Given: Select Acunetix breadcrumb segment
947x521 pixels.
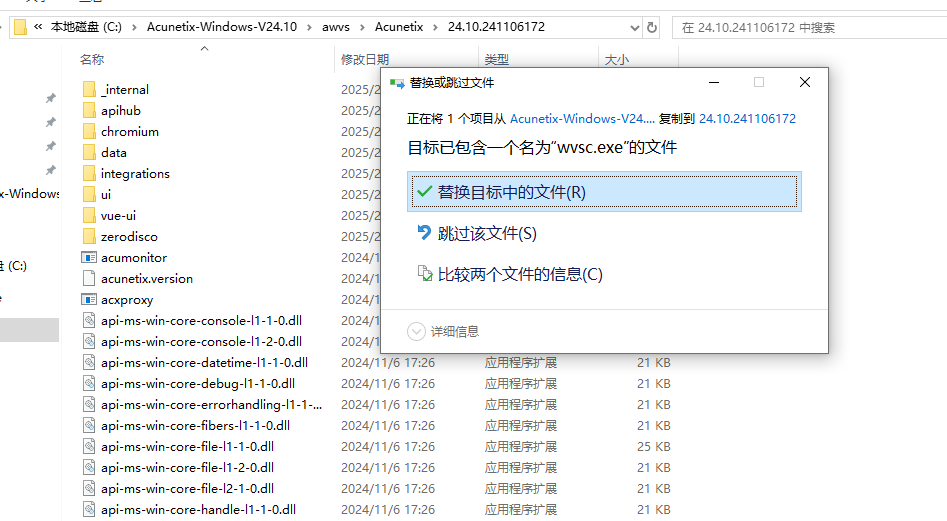Looking at the screenshot, I should pos(399,27).
